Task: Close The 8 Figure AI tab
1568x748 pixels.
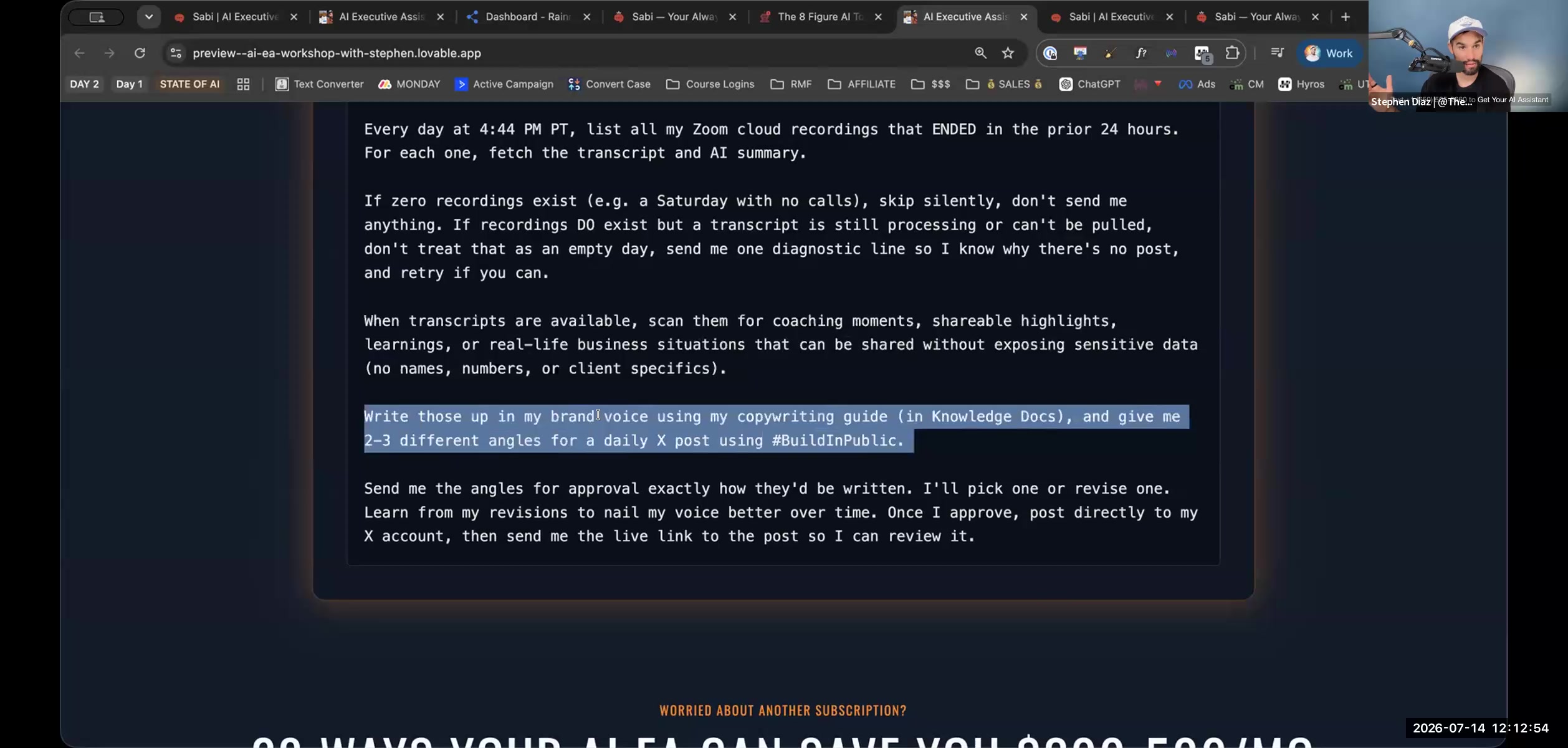Action: coord(878,17)
